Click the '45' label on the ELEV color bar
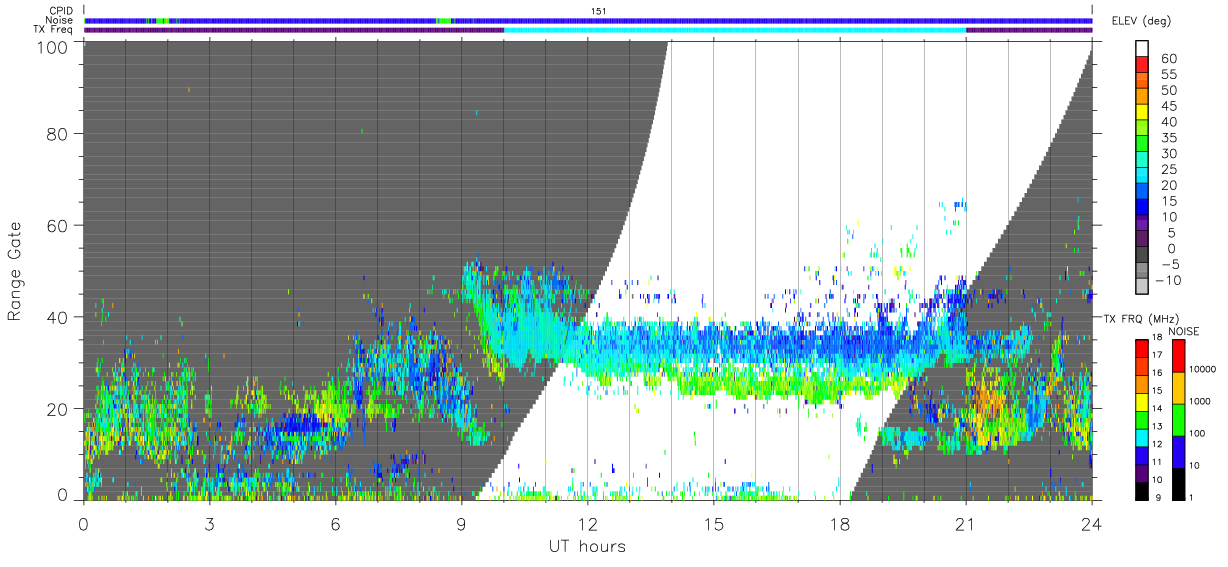 pos(1167,106)
